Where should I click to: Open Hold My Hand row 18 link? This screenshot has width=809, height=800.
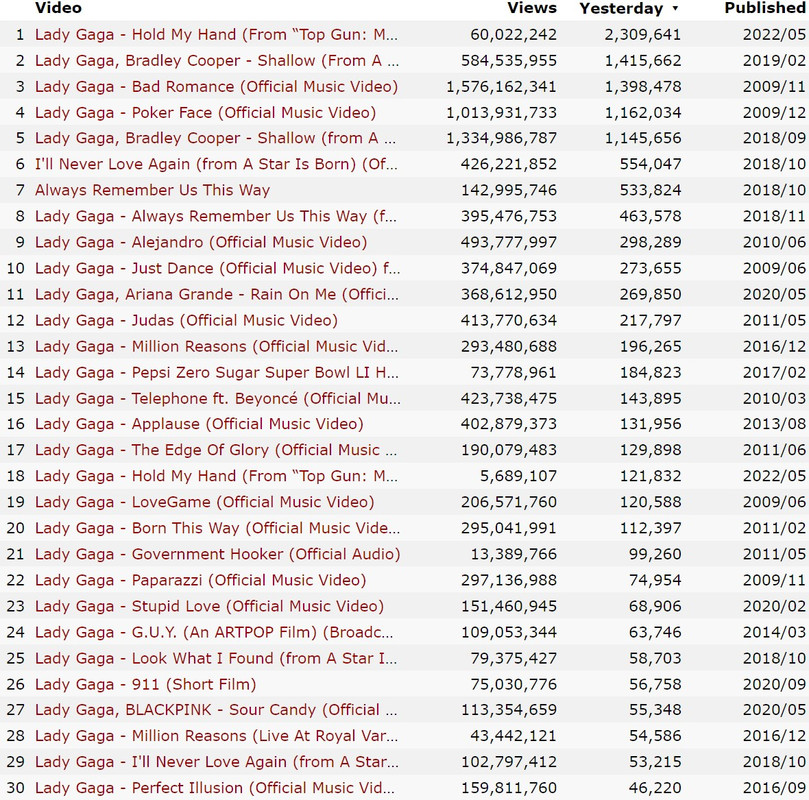(216, 476)
